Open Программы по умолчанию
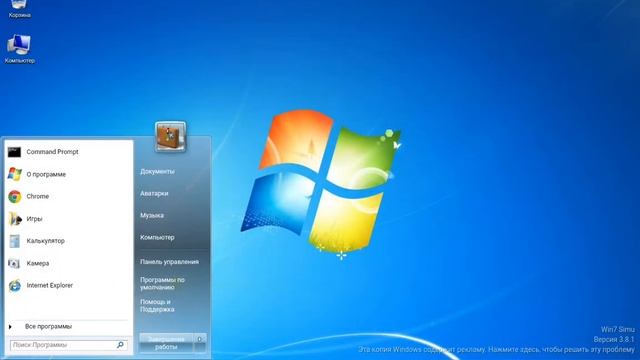 [x=162, y=283]
